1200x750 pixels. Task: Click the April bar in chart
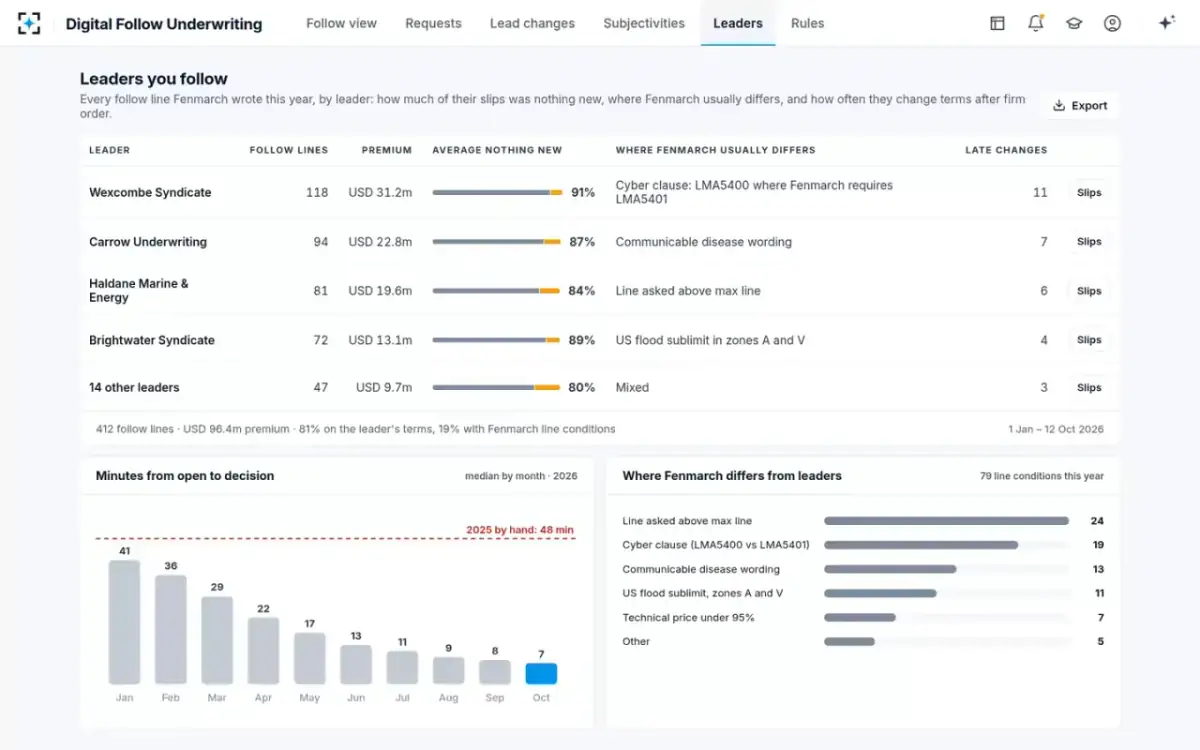coord(263,651)
